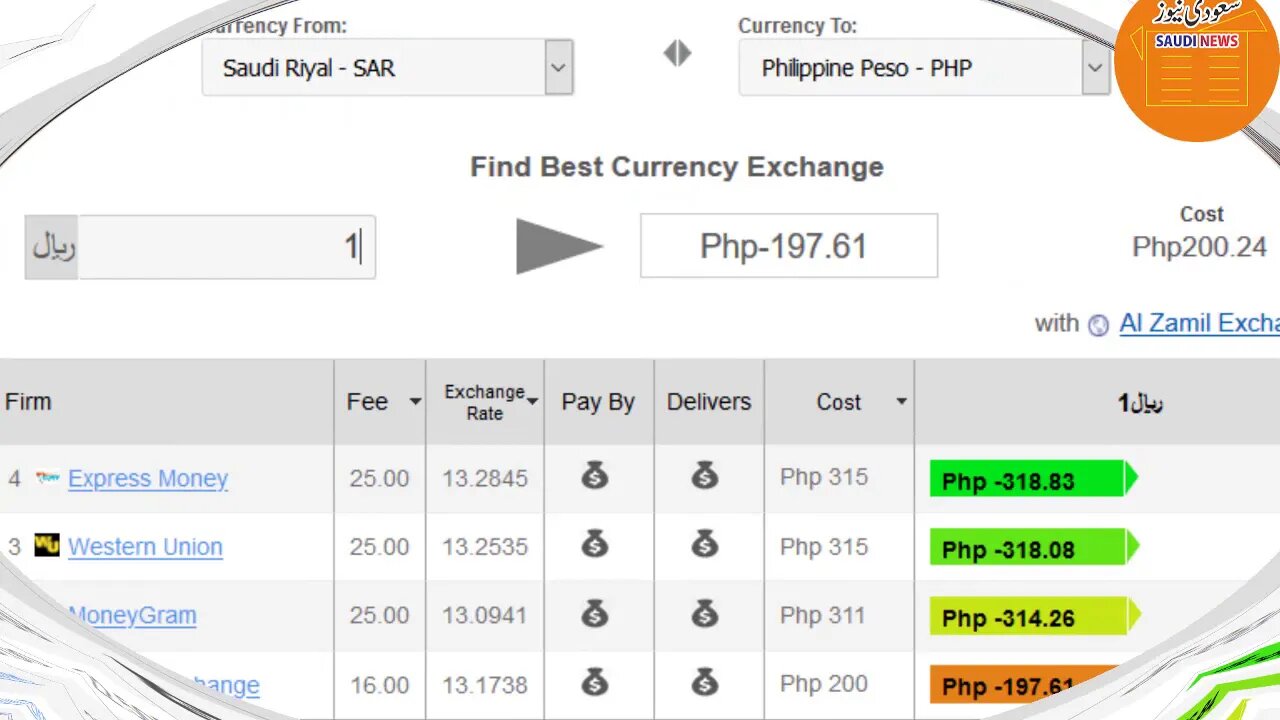The height and width of the screenshot is (720, 1280).
Task: Open the Western Union link
Action: [145, 547]
